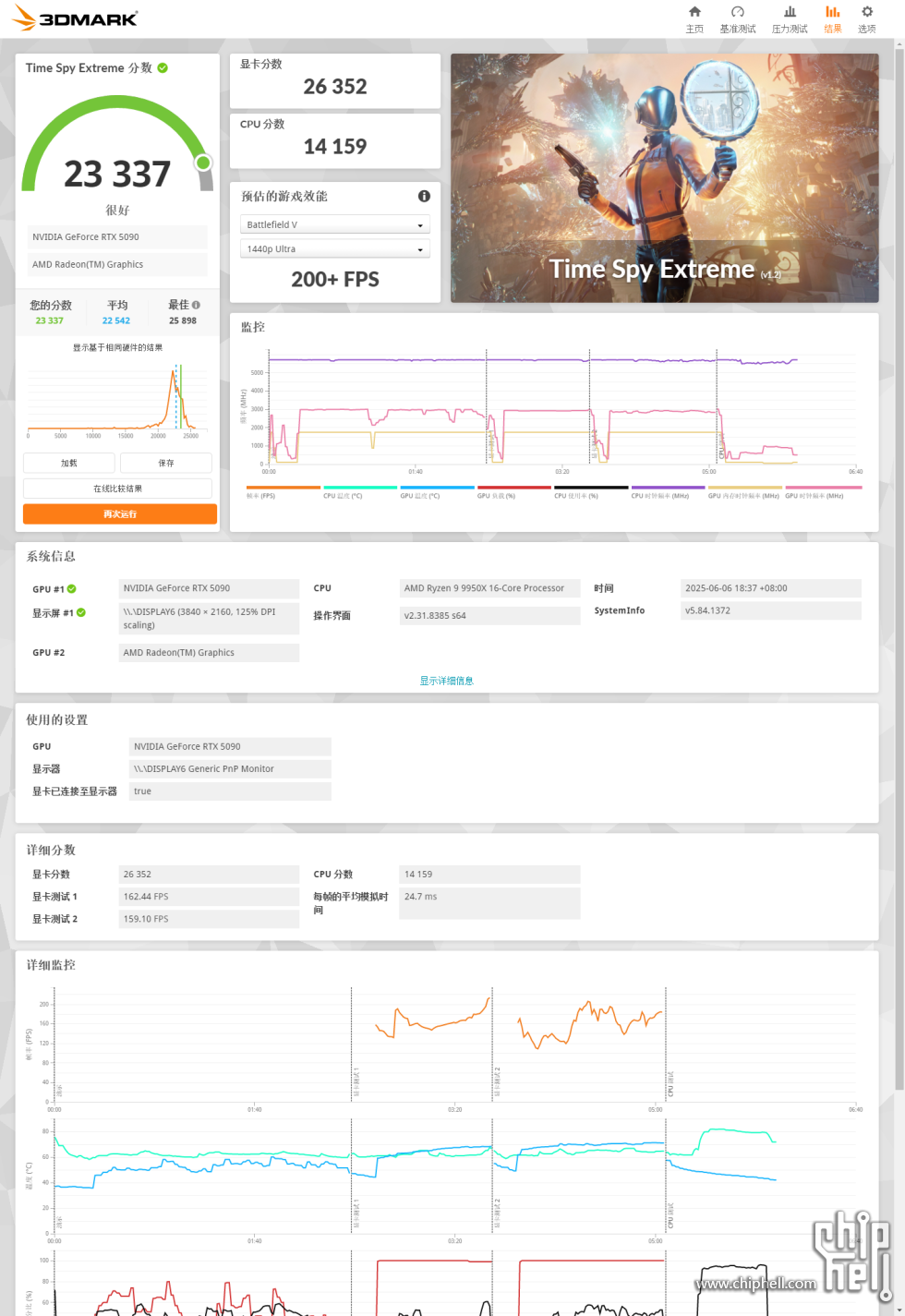
Task: Click the 显卡已连接至显示器 value true
Action: [230, 791]
